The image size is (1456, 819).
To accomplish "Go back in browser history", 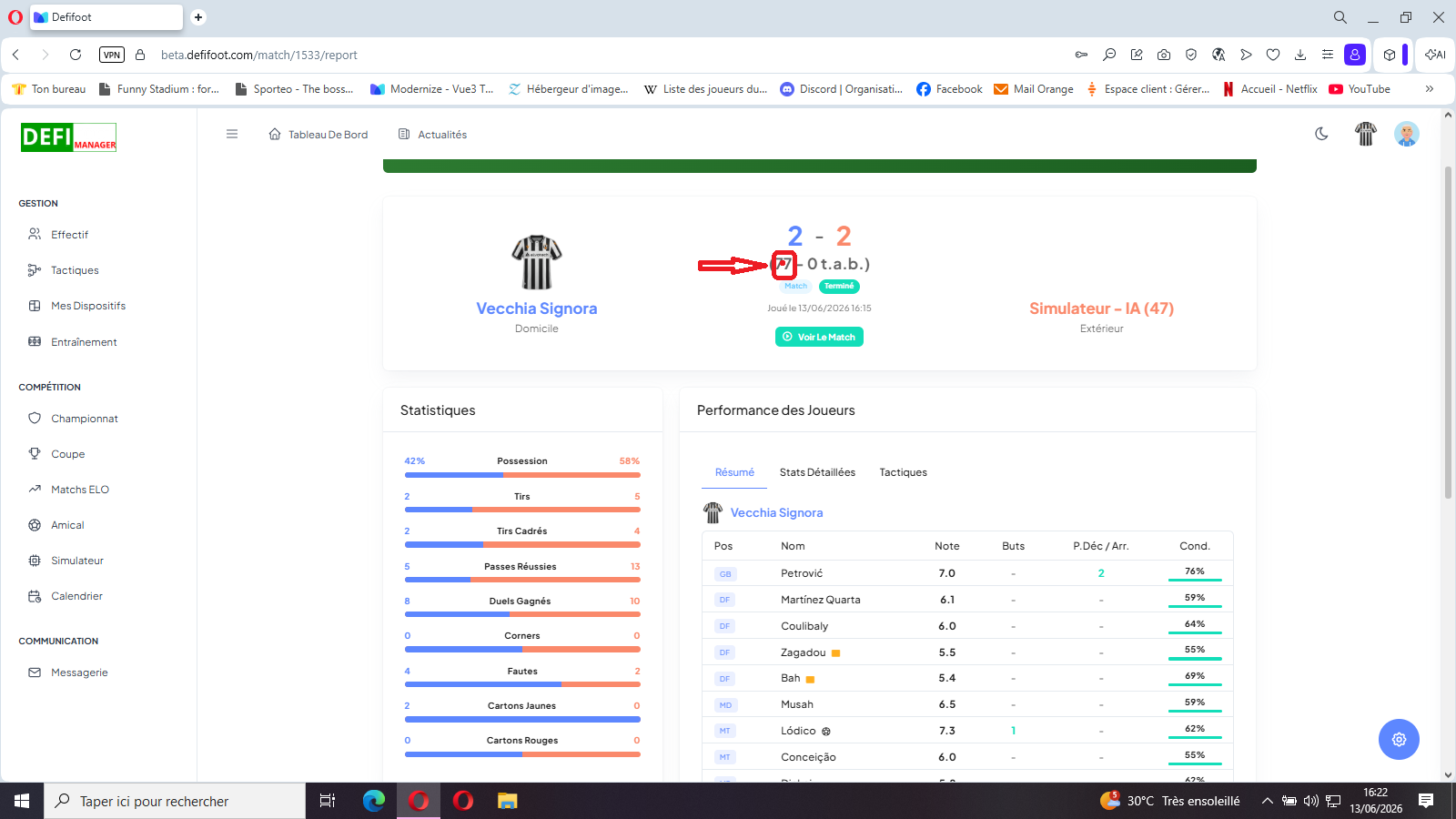I will [16, 55].
